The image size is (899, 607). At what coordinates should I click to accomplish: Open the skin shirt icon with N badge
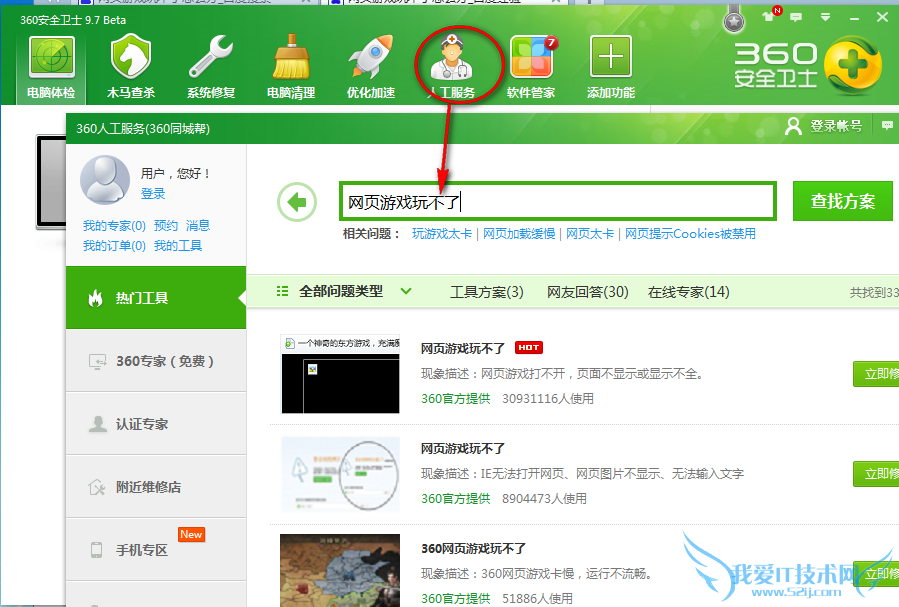[x=769, y=17]
